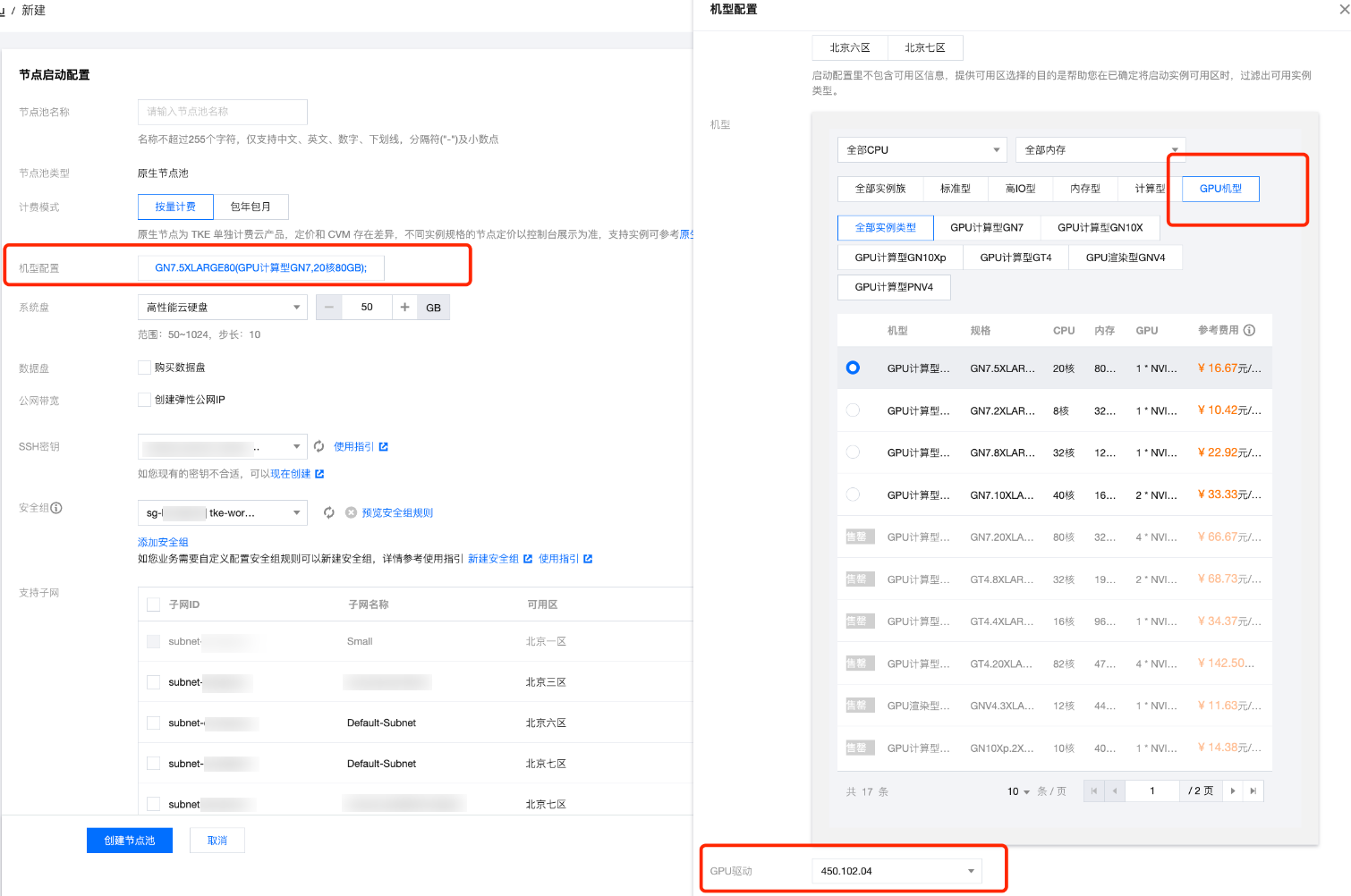
Task: Choose 按量计费 billing mode
Action: [x=175, y=207]
